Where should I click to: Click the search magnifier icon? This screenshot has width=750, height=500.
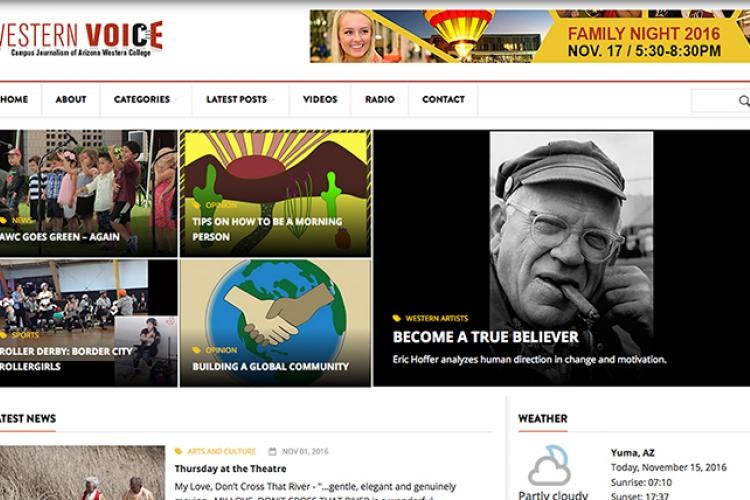coord(744,100)
